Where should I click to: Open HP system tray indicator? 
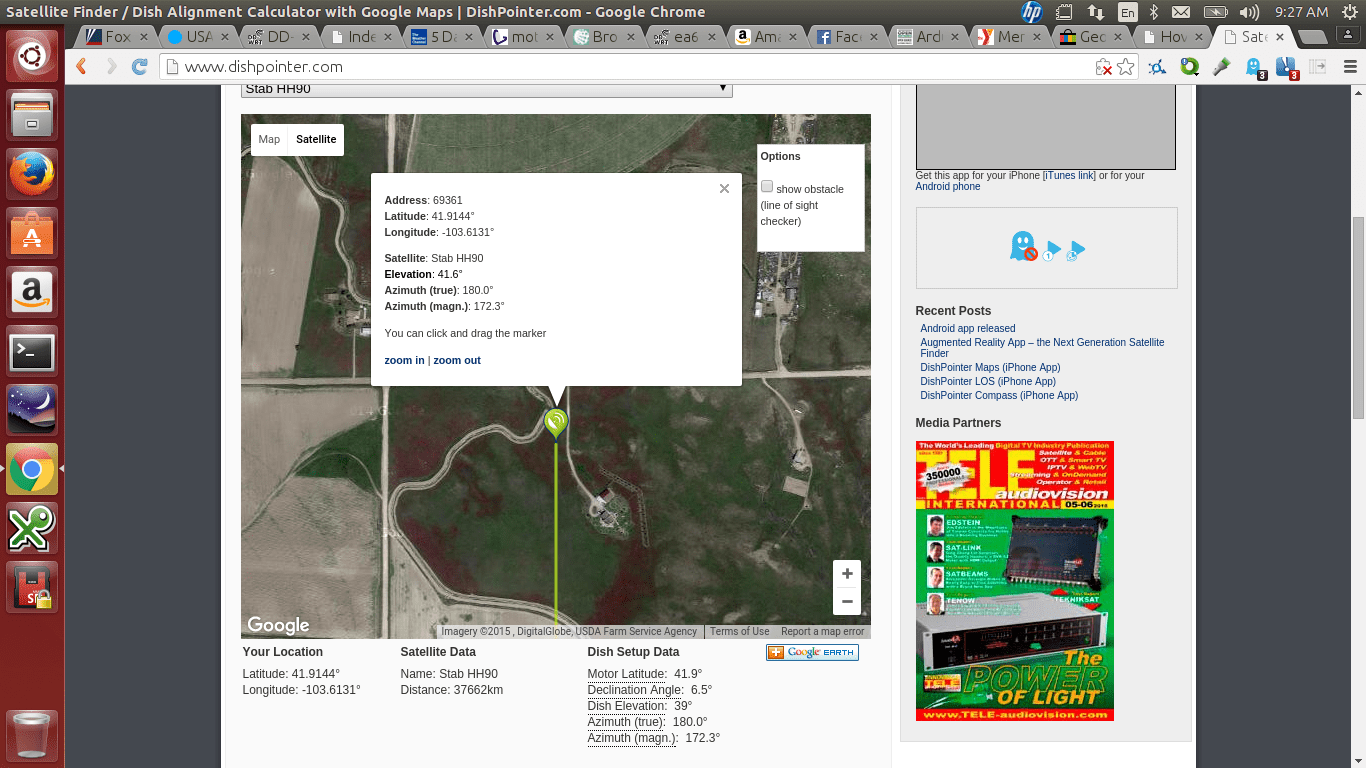coord(1032,12)
